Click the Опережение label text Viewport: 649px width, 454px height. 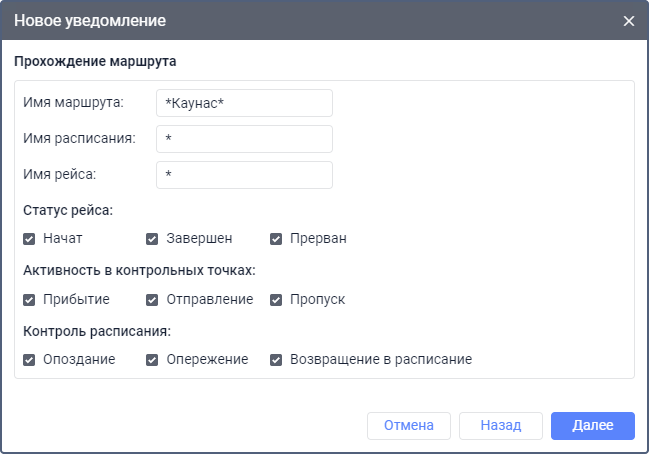click(x=207, y=359)
